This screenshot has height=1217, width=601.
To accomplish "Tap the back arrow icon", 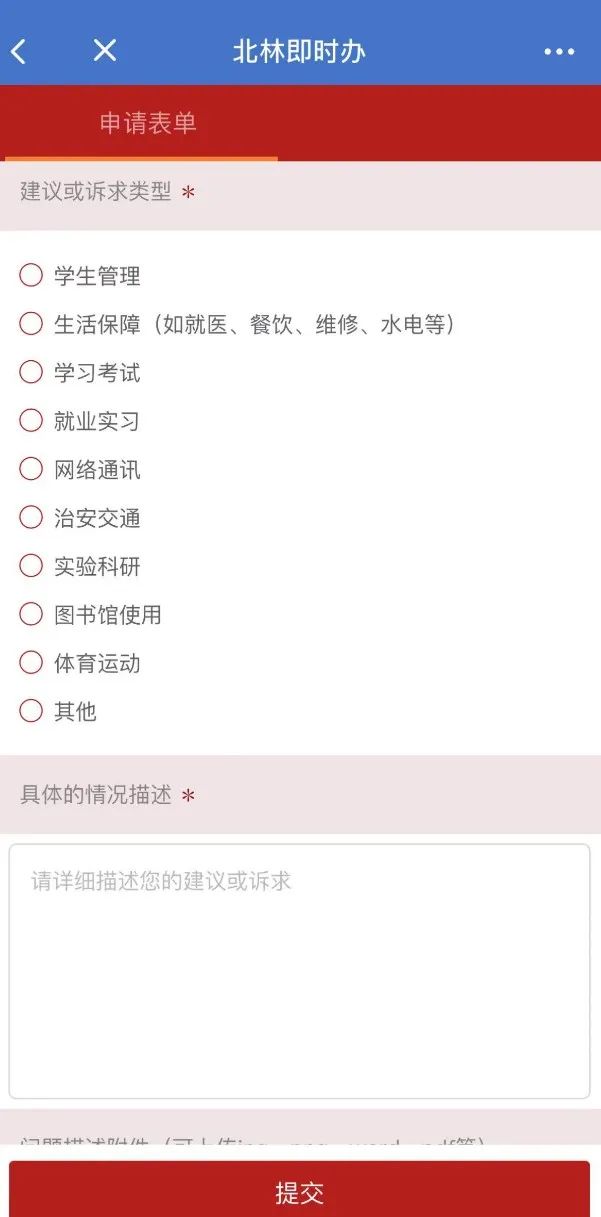I will click(19, 51).
